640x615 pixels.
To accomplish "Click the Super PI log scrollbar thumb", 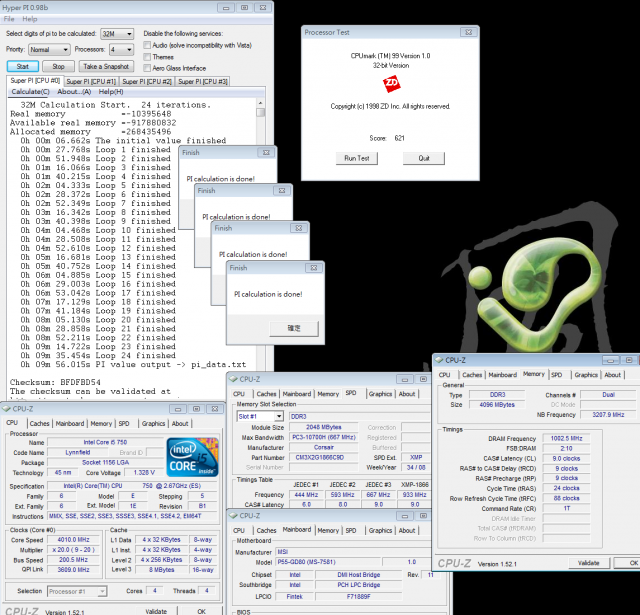I will point(260,112).
